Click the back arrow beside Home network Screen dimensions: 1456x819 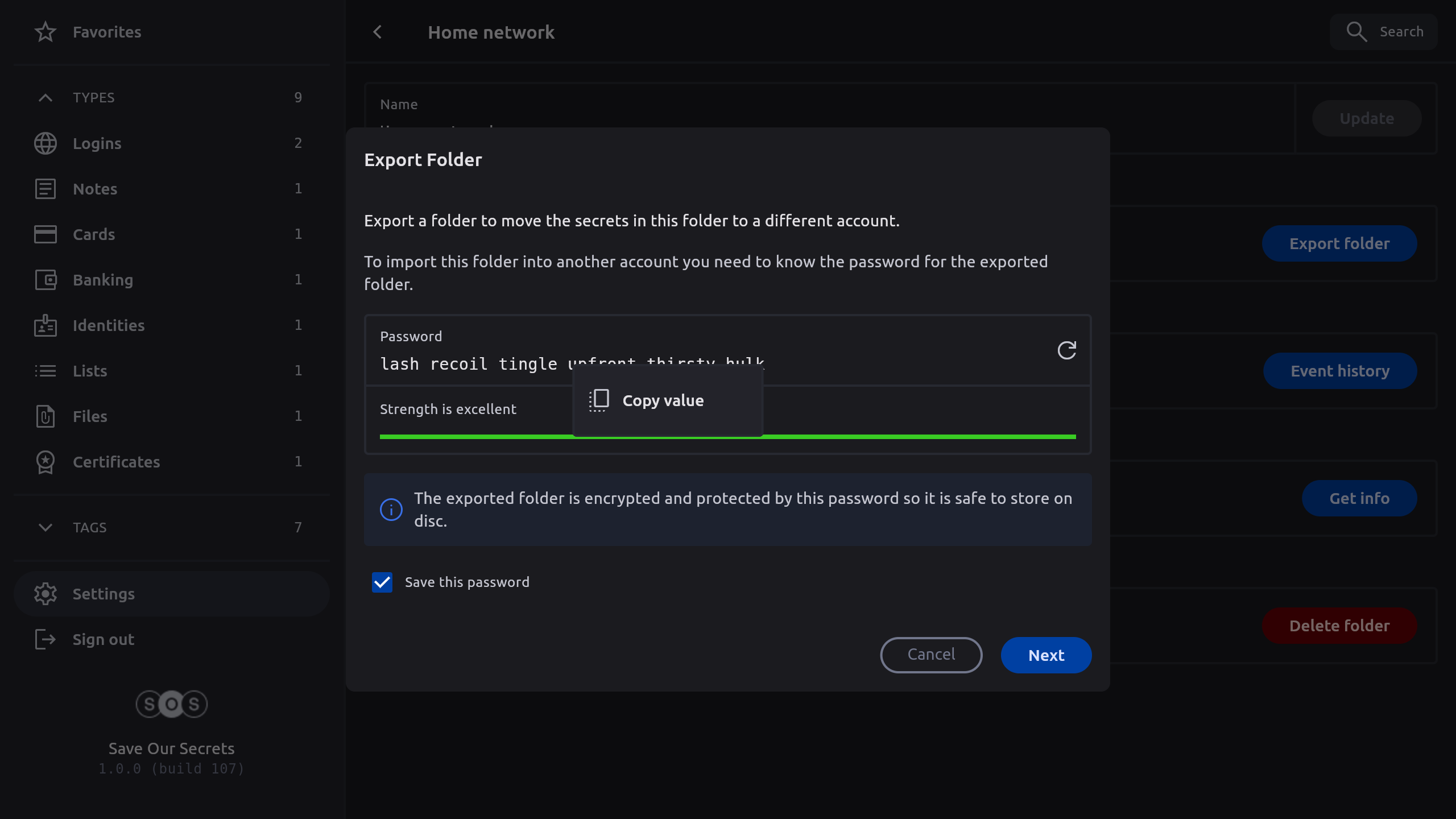(x=378, y=32)
